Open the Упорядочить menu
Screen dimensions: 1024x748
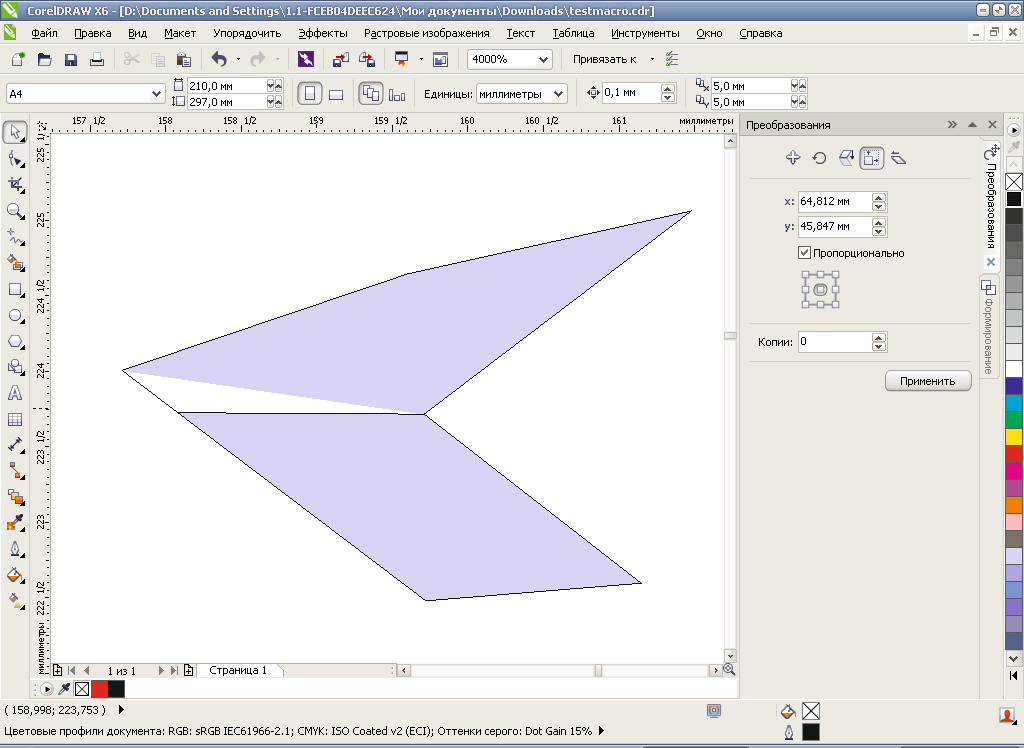point(247,33)
